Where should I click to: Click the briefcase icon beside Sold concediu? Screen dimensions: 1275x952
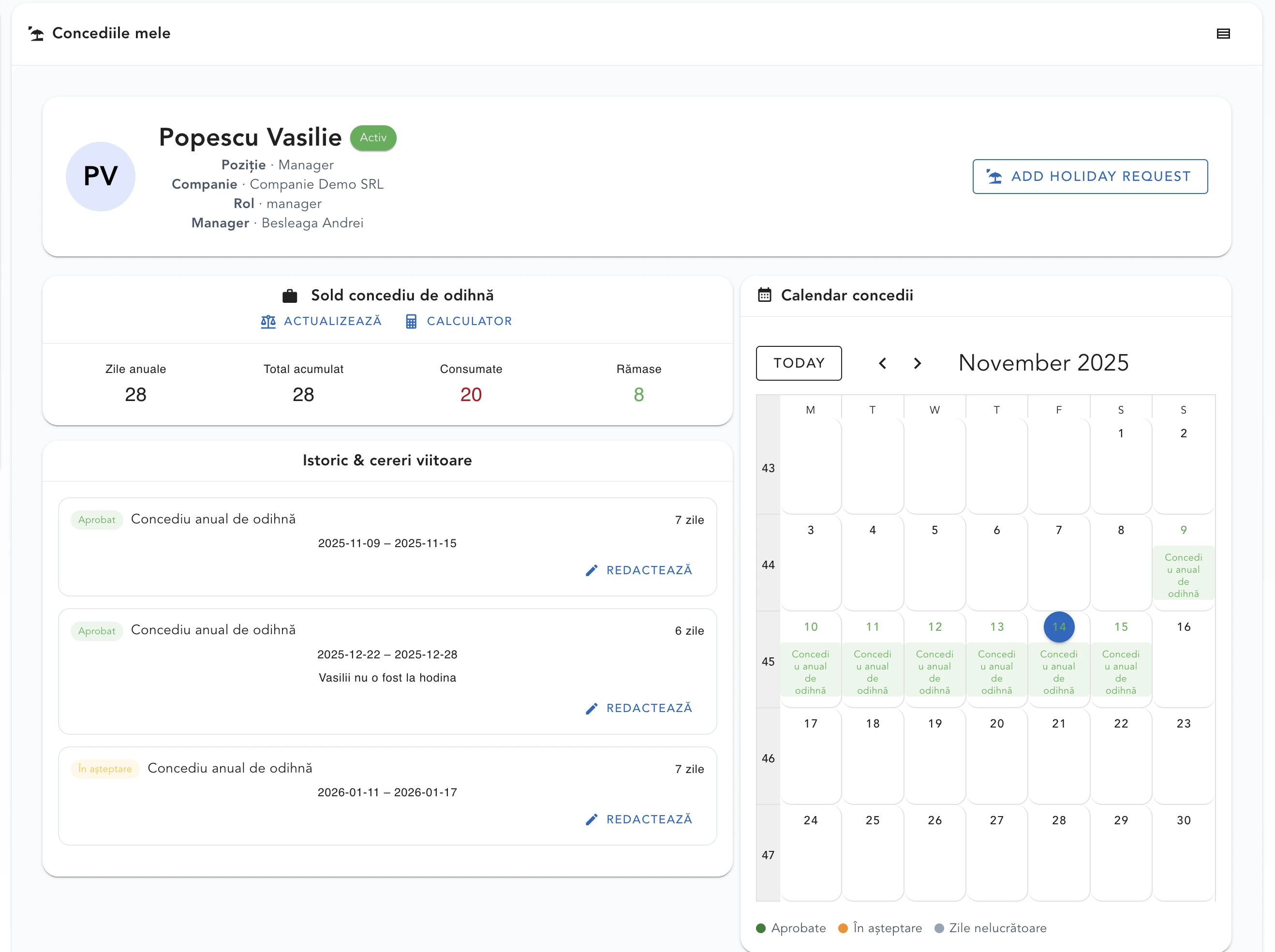pyautogui.click(x=290, y=296)
